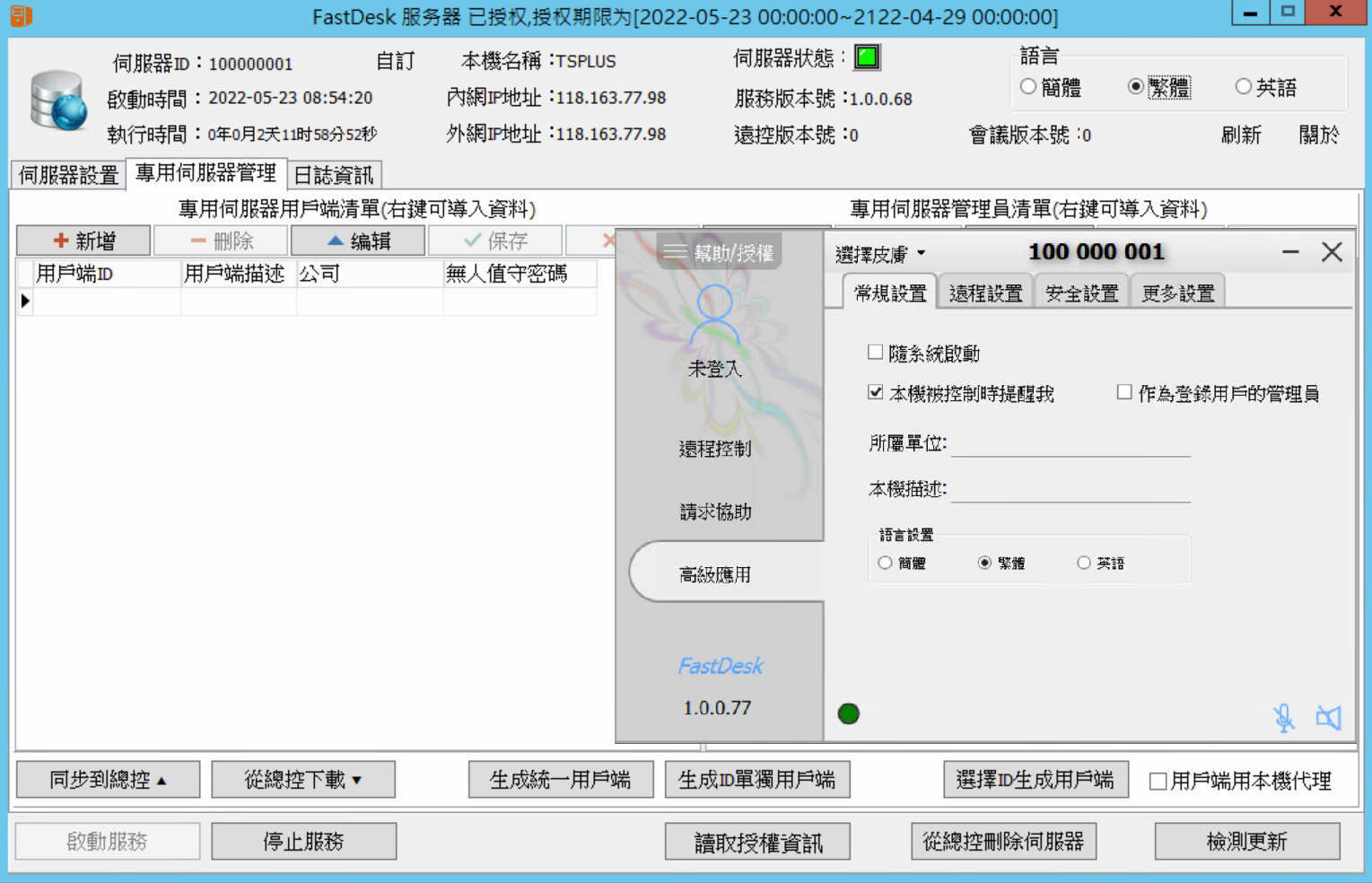This screenshot has height=883, width=1372.
Task: Enable 用戶端用本機代理 checkbox
Action: click(x=1158, y=781)
